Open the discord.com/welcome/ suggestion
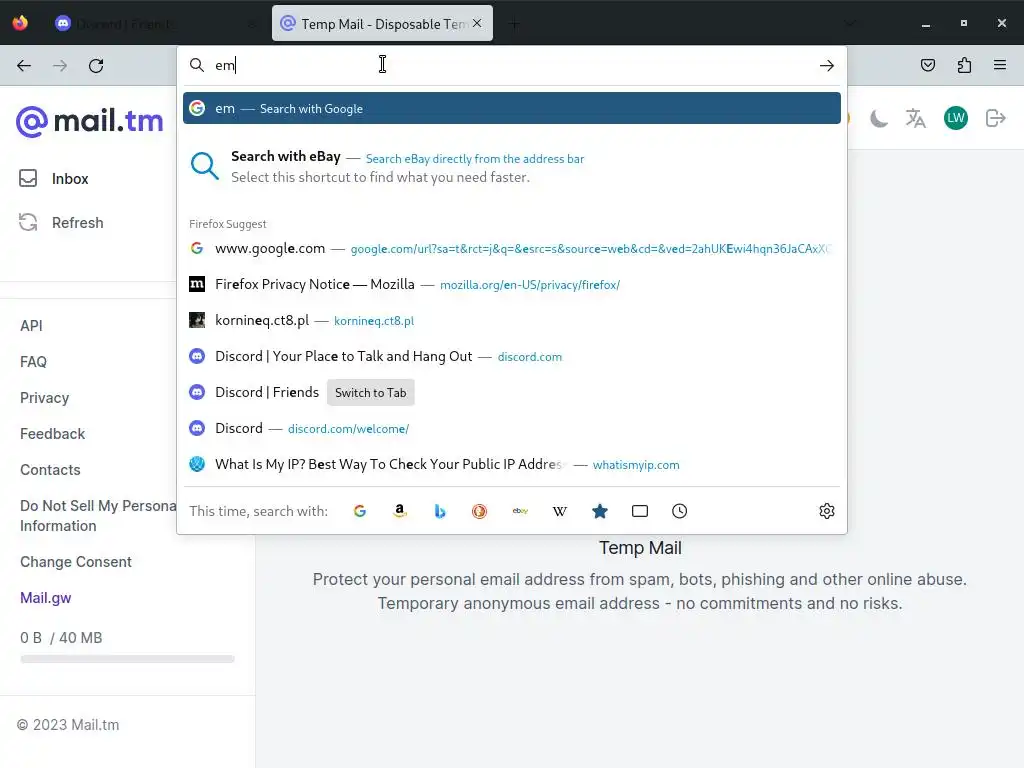Viewport: 1024px width, 768px height. [x=511, y=428]
